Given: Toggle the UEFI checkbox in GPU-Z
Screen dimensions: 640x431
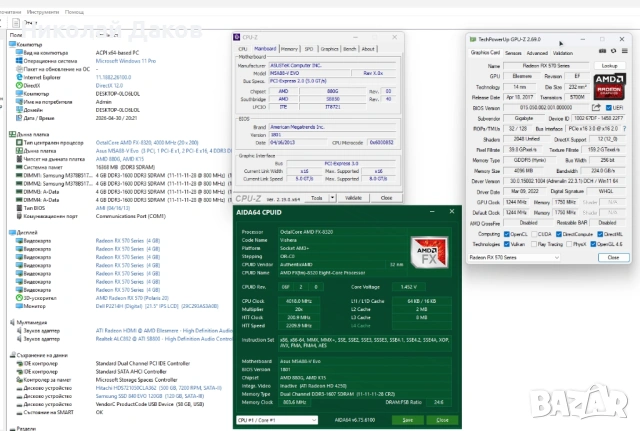Looking at the screenshot, I should coord(609,108).
